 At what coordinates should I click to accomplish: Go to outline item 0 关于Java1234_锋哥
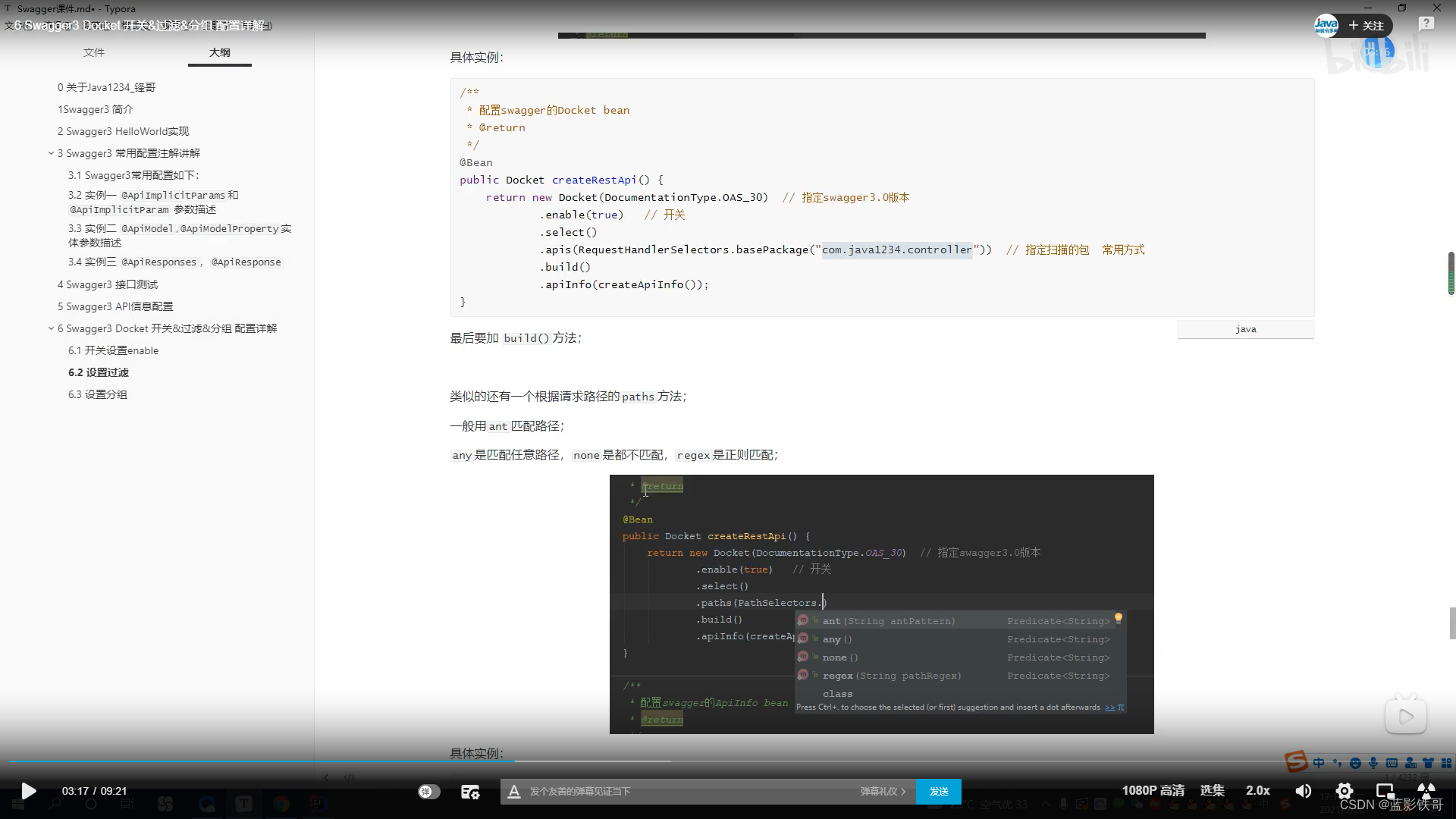point(107,87)
